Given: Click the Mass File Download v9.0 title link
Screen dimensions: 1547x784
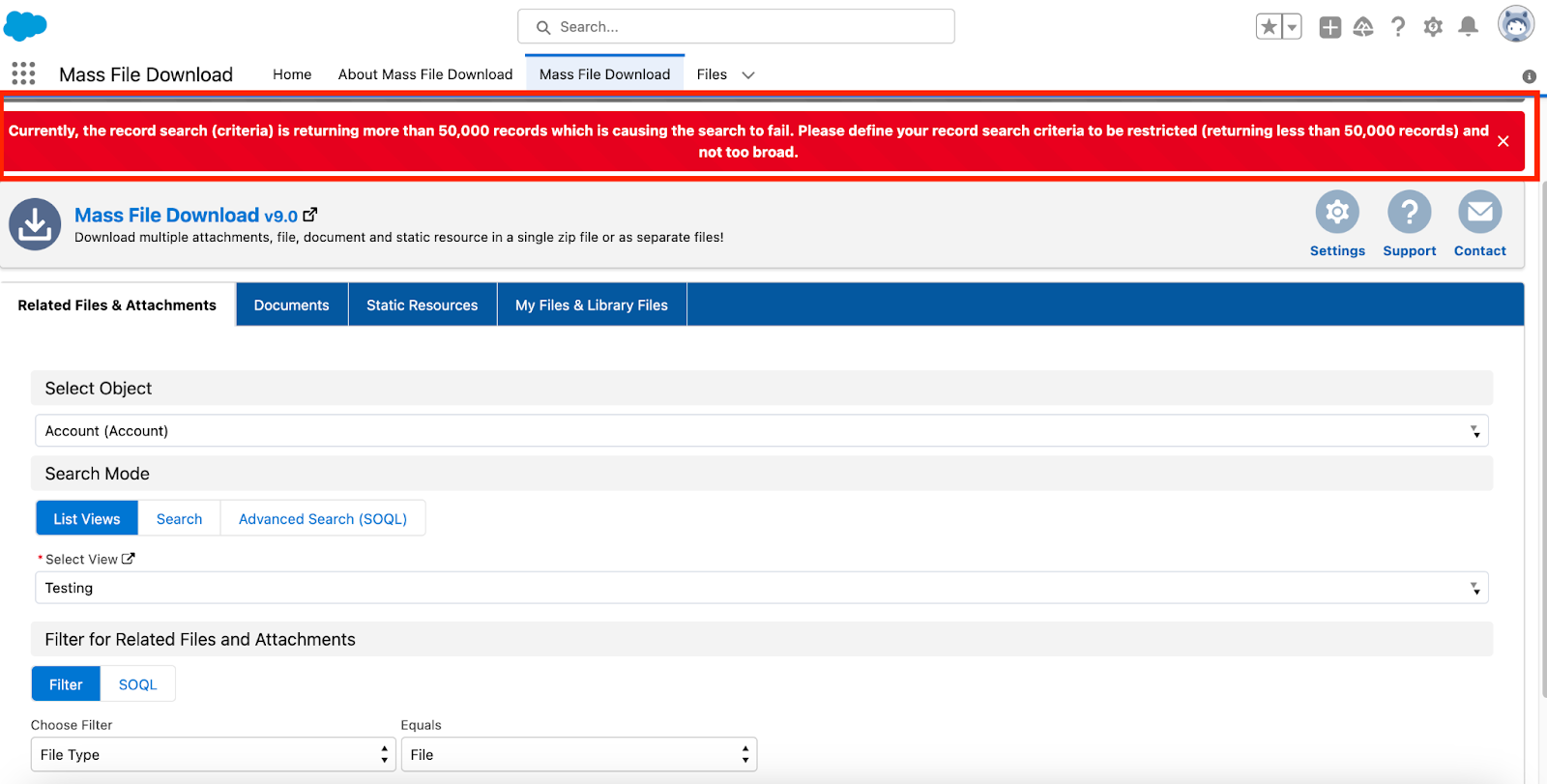Looking at the screenshot, I should pyautogui.click(x=186, y=215).
